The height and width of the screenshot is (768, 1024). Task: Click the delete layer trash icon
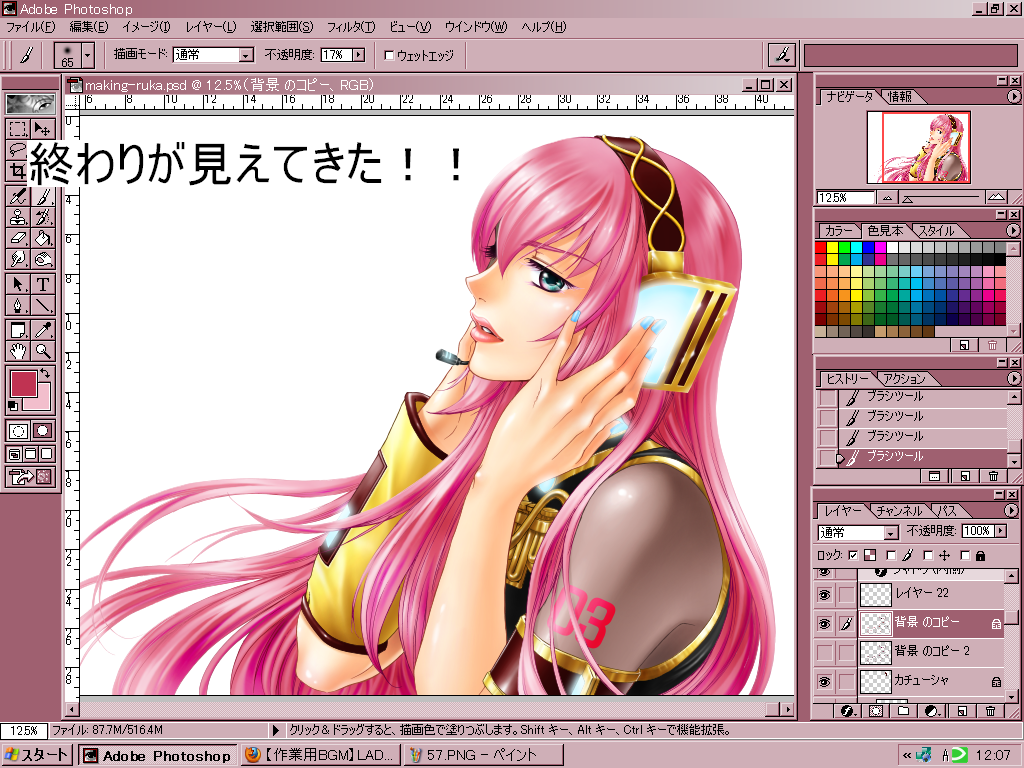[991, 711]
